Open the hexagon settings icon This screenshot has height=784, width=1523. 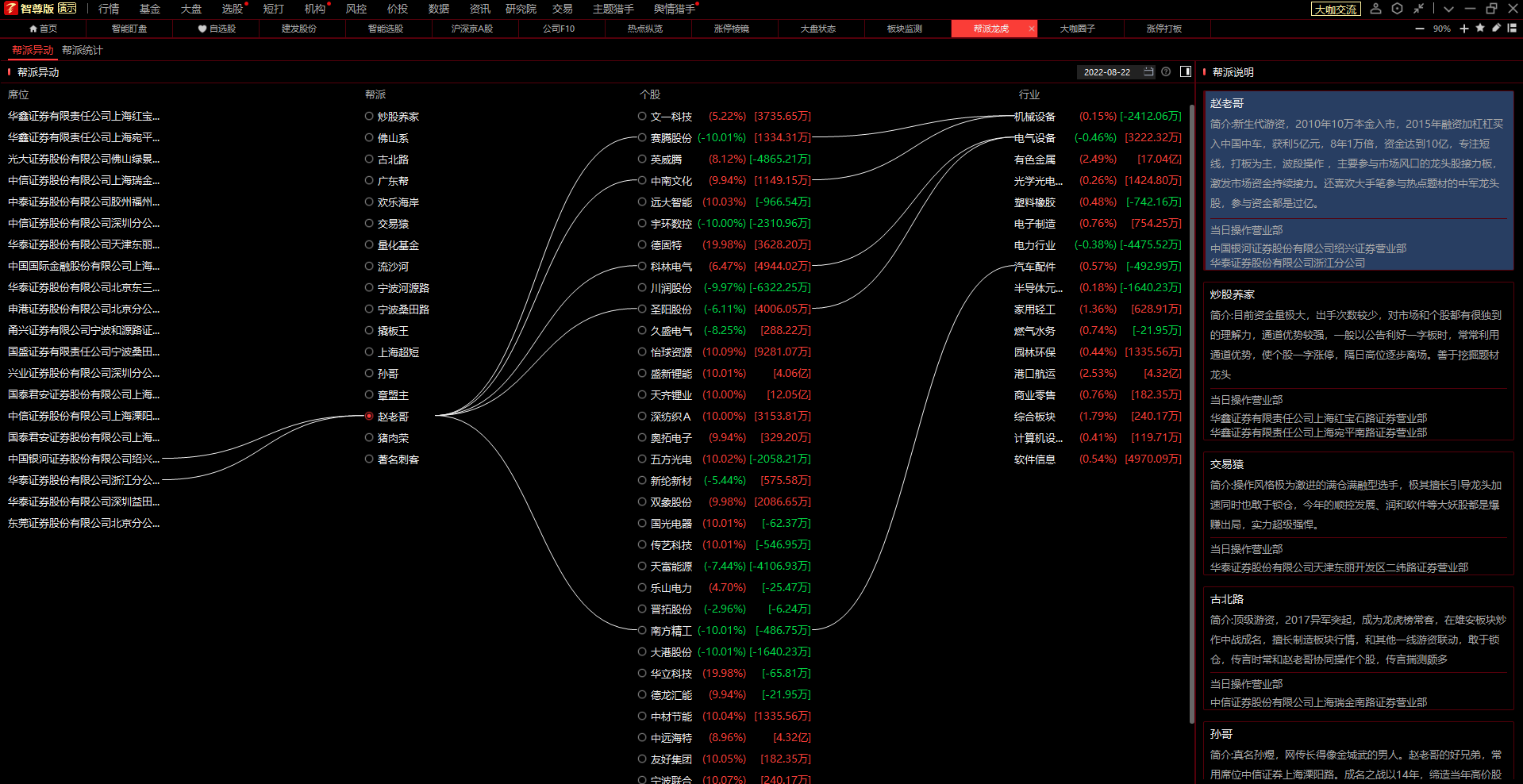[x=1398, y=9]
